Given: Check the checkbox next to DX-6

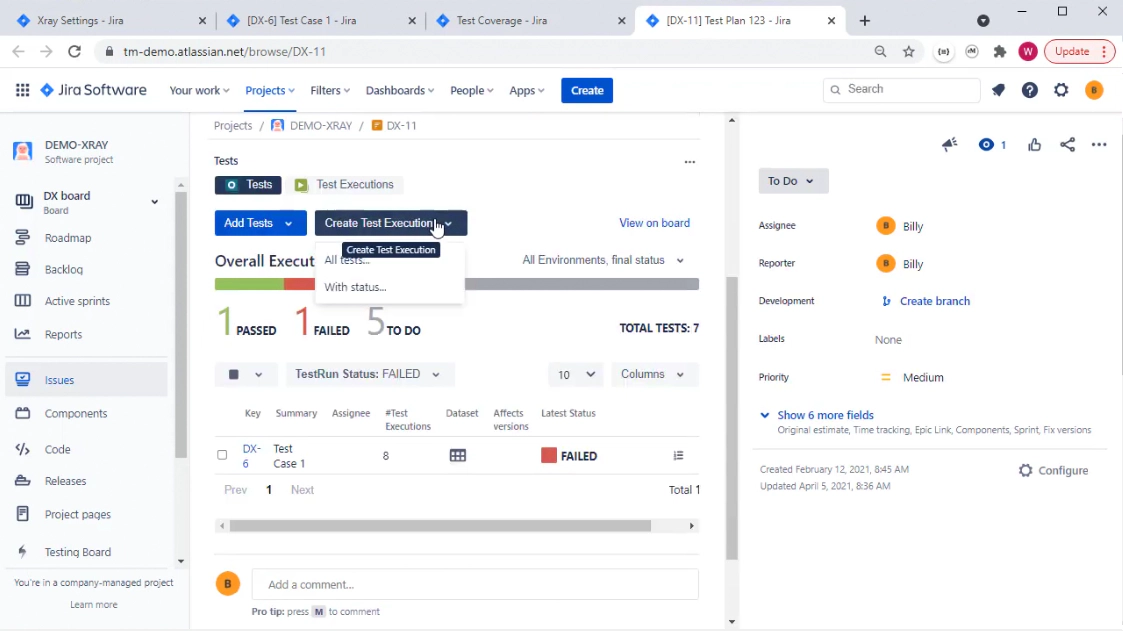Looking at the screenshot, I should click(222, 455).
